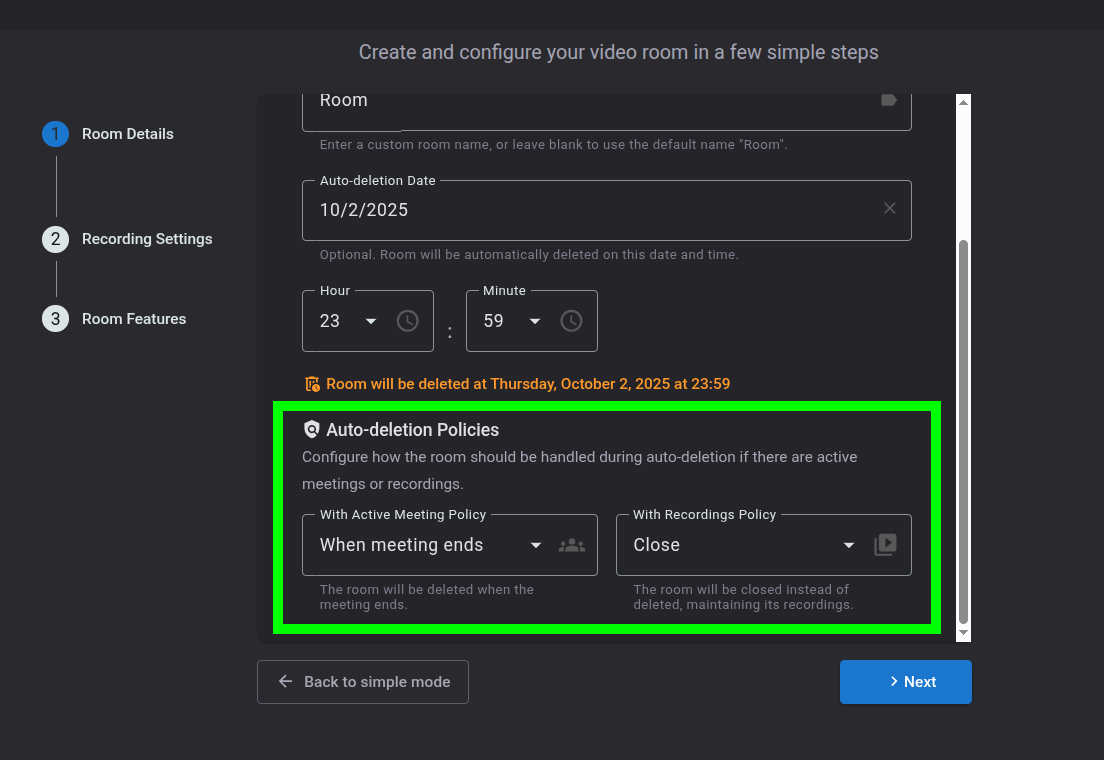The width and height of the screenshot is (1104, 760).
Task: Expand the With Recordings Policy dropdown
Action: click(848, 545)
